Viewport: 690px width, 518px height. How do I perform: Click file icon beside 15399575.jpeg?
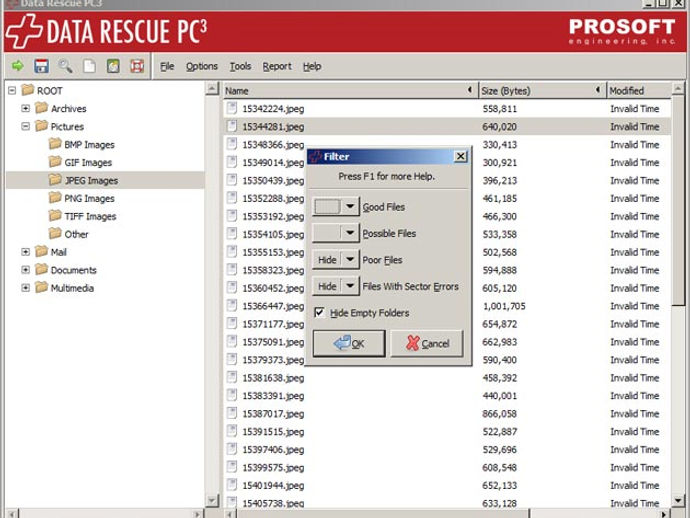pos(231,467)
